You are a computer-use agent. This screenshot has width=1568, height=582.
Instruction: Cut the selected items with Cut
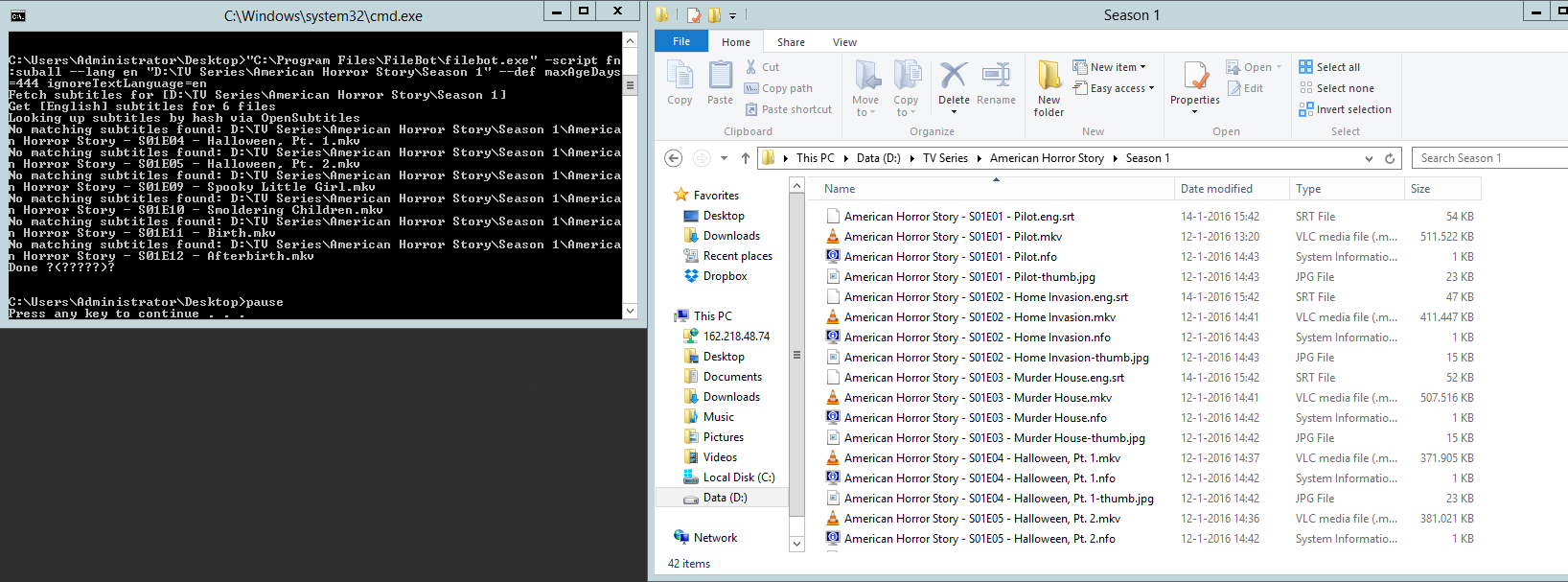tap(762, 67)
